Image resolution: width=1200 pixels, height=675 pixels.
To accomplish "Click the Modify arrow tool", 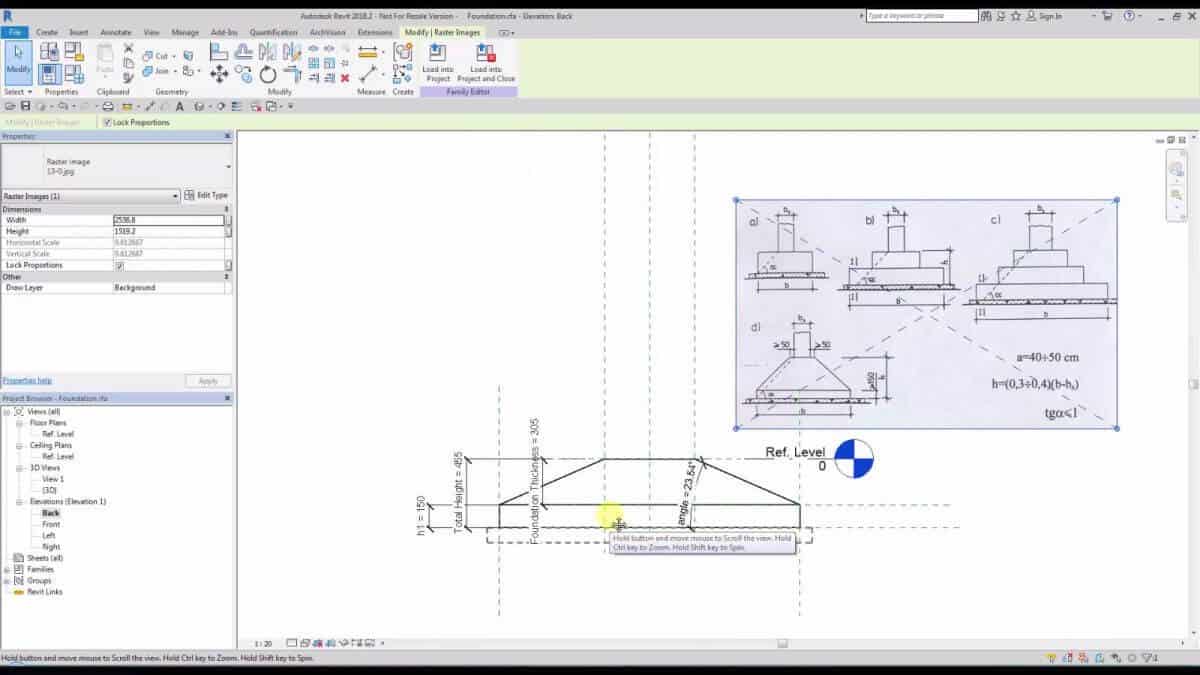I will pos(18,59).
